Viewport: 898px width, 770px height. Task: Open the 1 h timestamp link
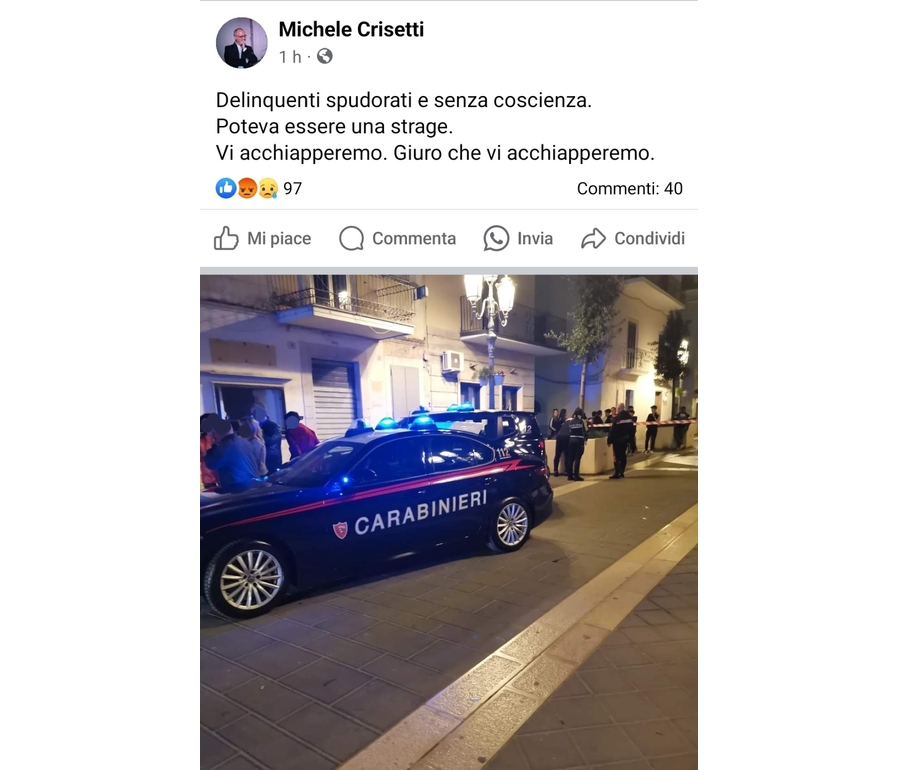[x=290, y=57]
